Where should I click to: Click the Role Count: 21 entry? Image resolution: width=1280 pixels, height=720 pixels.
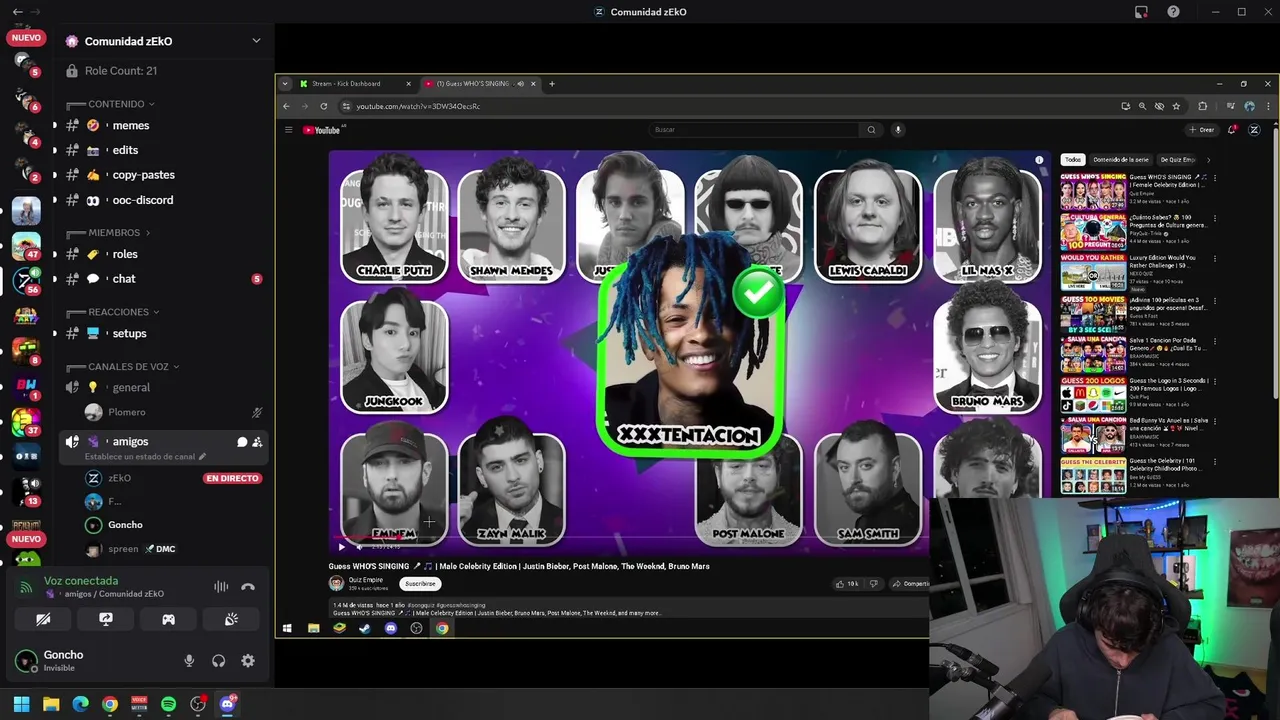click(x=163, y=71)
